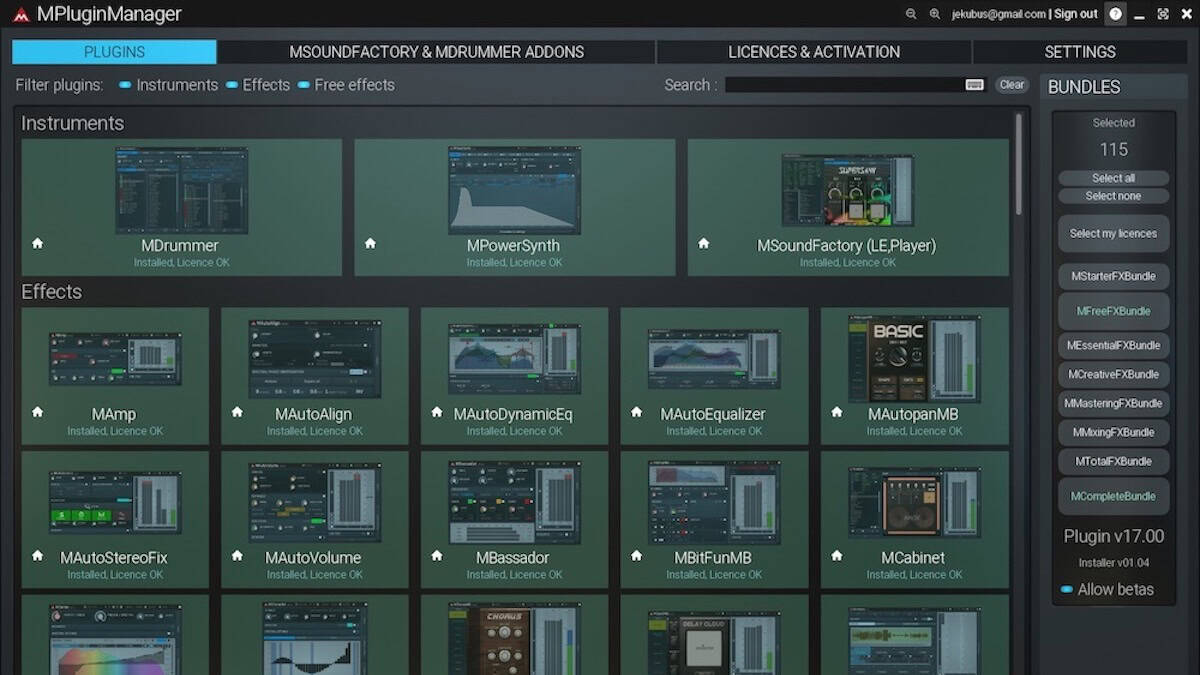The image size is (1200, 675).
Task: Click the MeldaProduction logo in title bar
Action: point(20,15)
